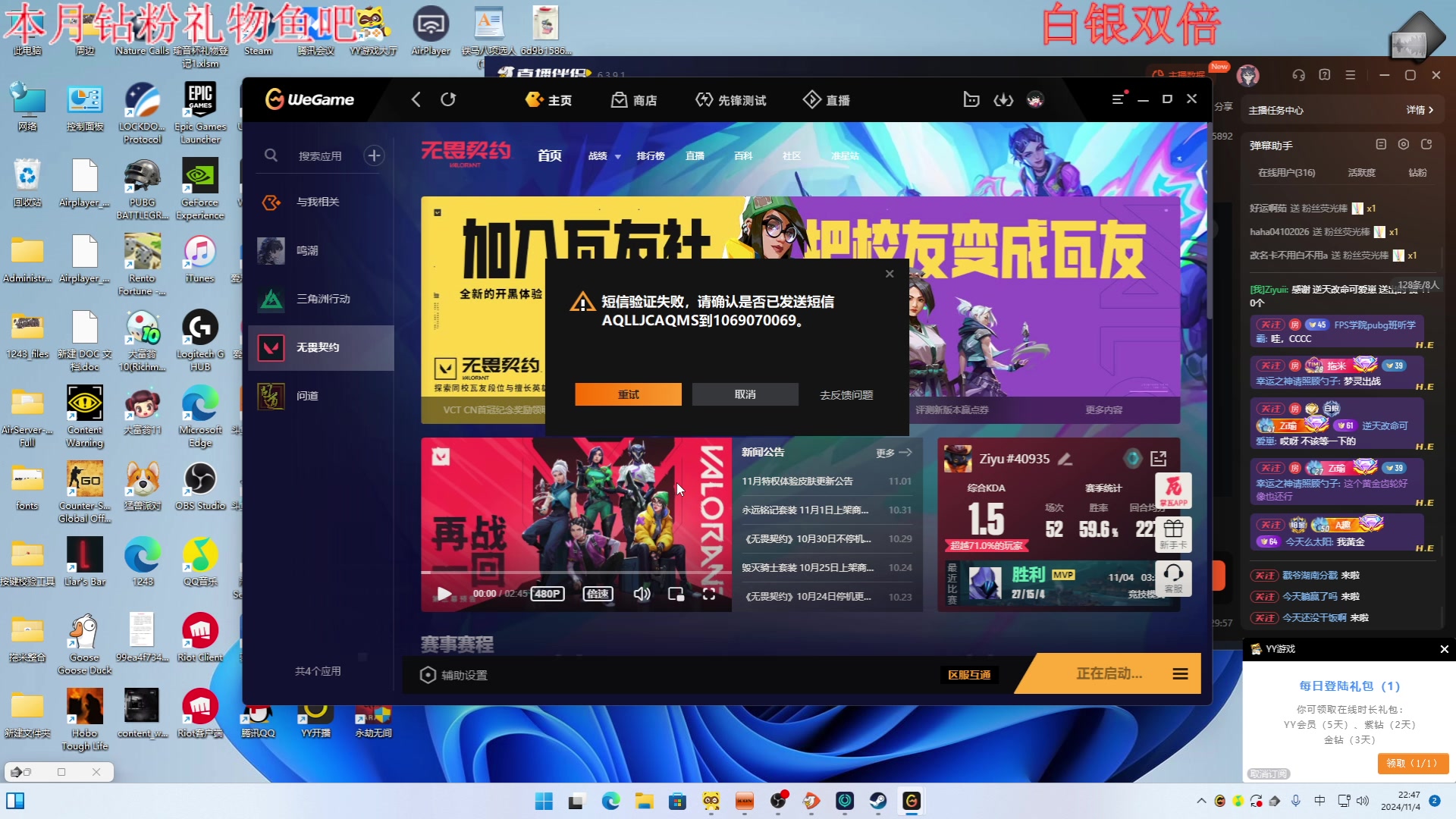The height and width of the screenshot is (819, 1456).
Task: Open the 商店 store tab
Action: pyautogui.click(x=634, y=100)
